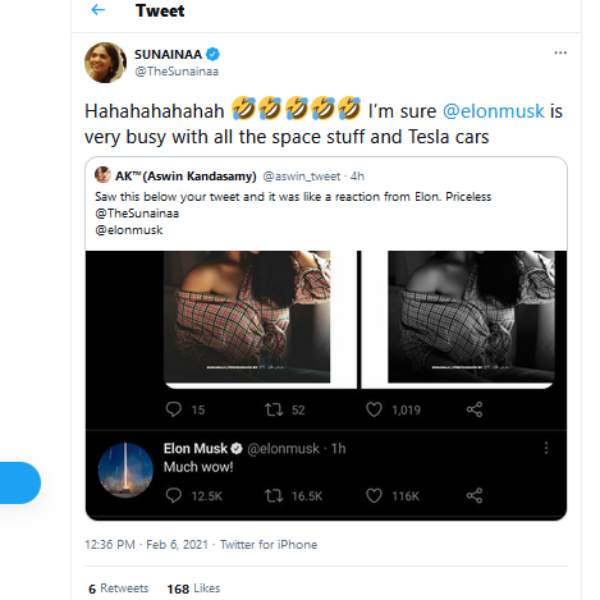Open Aswin Kandasamy's small avatar in quoted tweet

coord(103,175)
